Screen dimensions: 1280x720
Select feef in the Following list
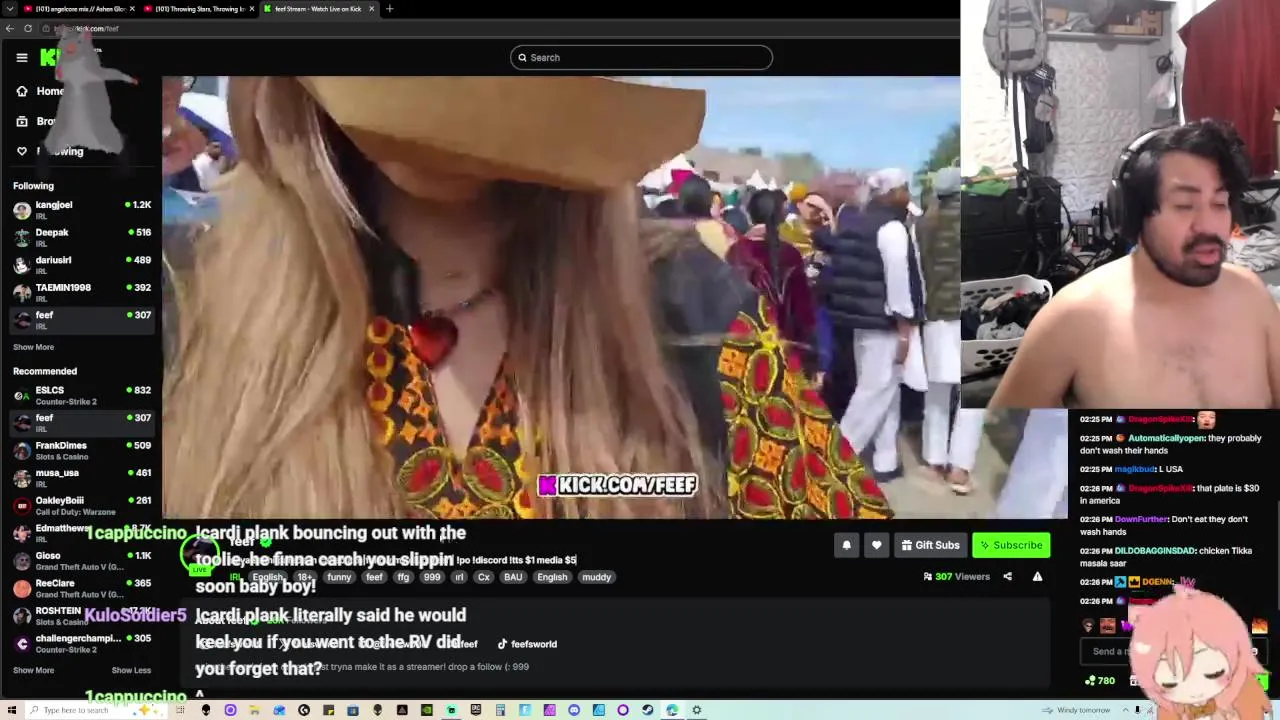(82, 319)
